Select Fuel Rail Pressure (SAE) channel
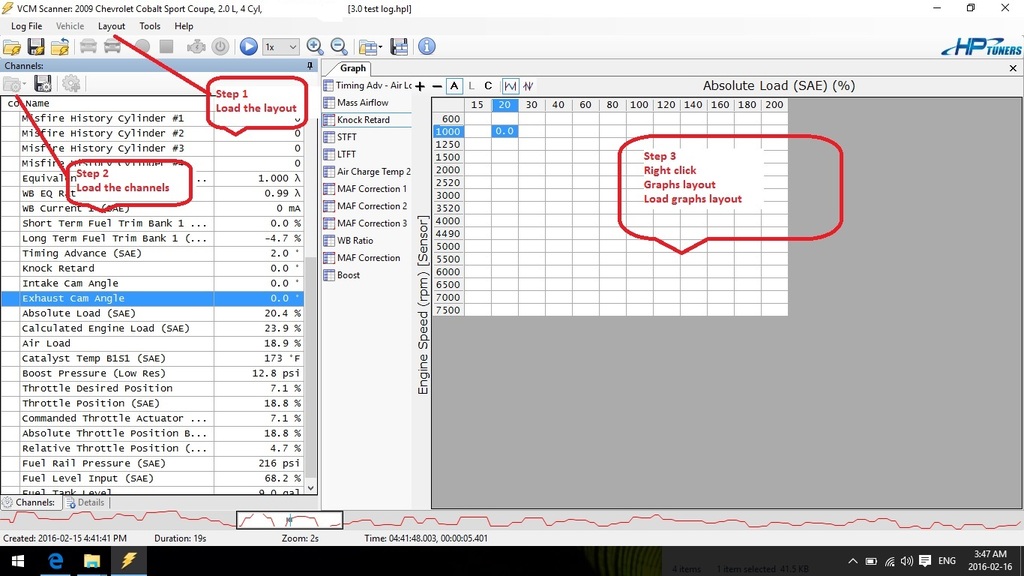1024x576 pixels. 153,464
